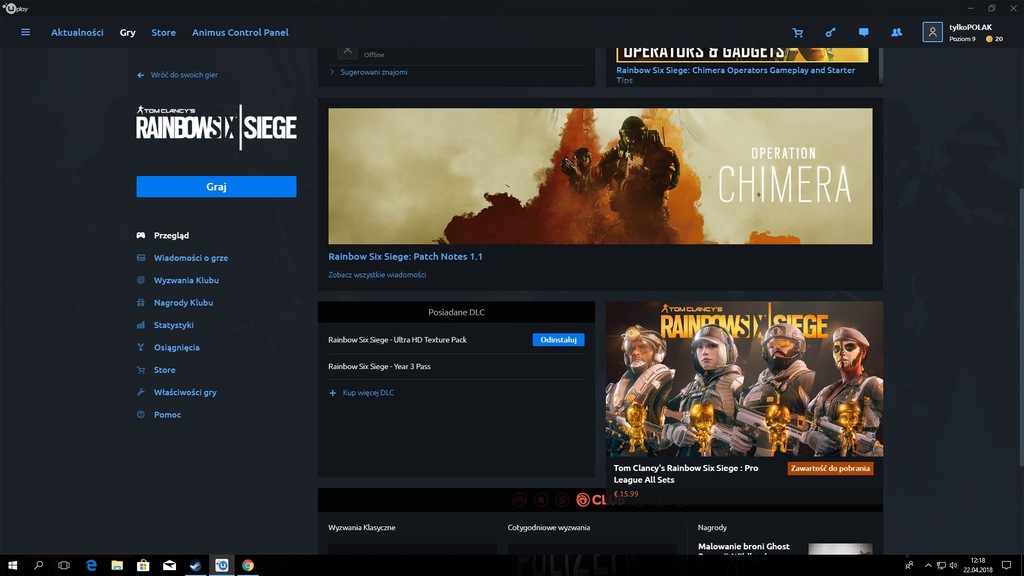Select Nagrody Klubu in sidebar
The height and width of the screenshot is (576, 1024).
coord(184,302)
